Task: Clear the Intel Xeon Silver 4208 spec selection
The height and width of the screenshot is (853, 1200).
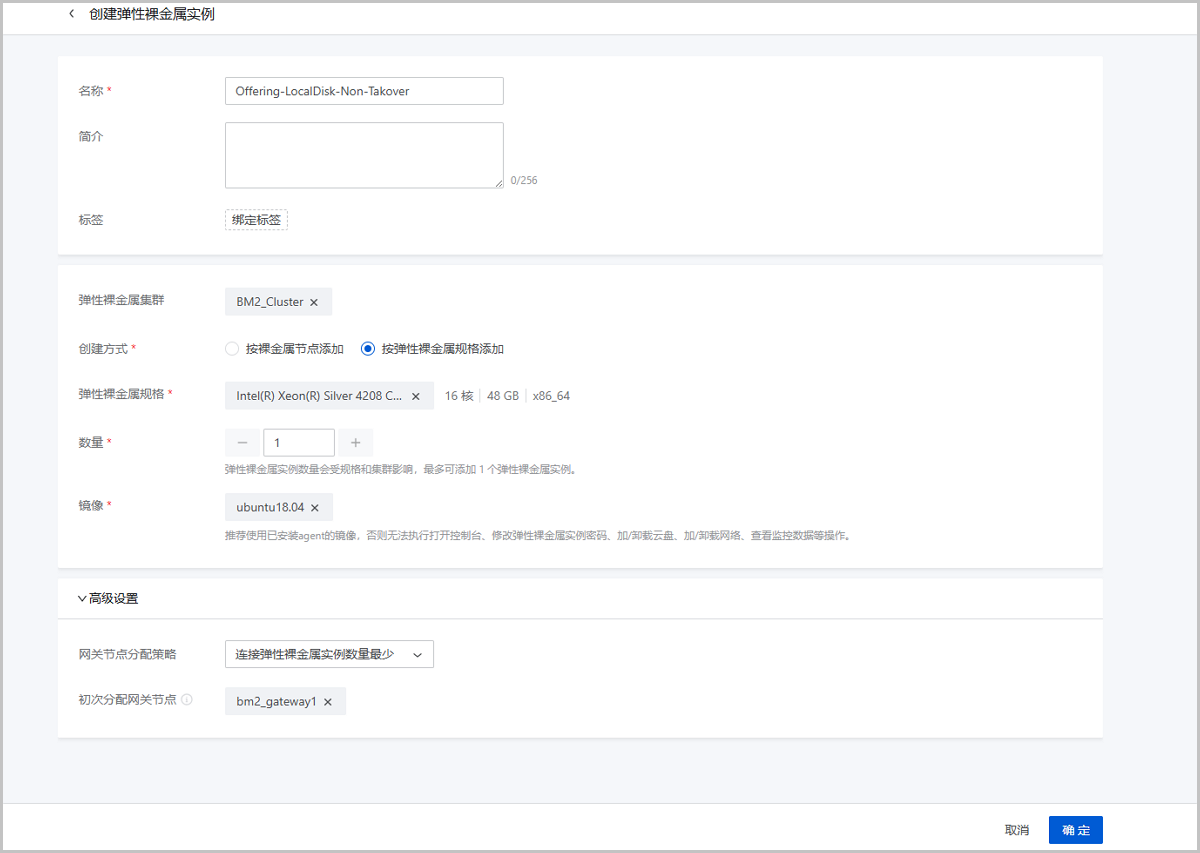Action: point(416,396)
